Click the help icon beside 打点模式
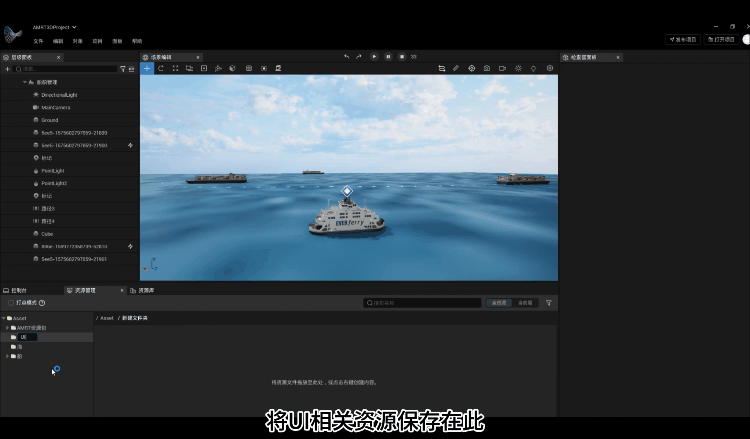This screenshot has width=750, height=439. pos(42,303)
